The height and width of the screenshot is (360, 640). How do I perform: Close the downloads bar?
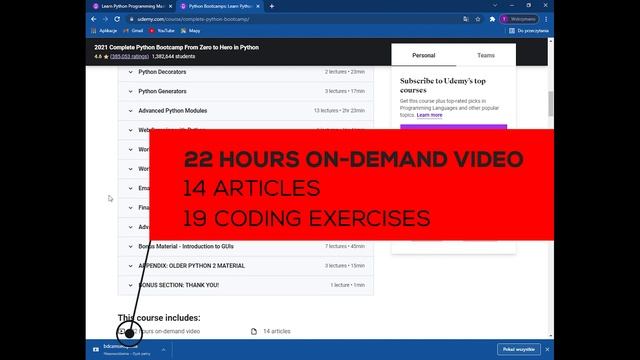click(547, 349)
